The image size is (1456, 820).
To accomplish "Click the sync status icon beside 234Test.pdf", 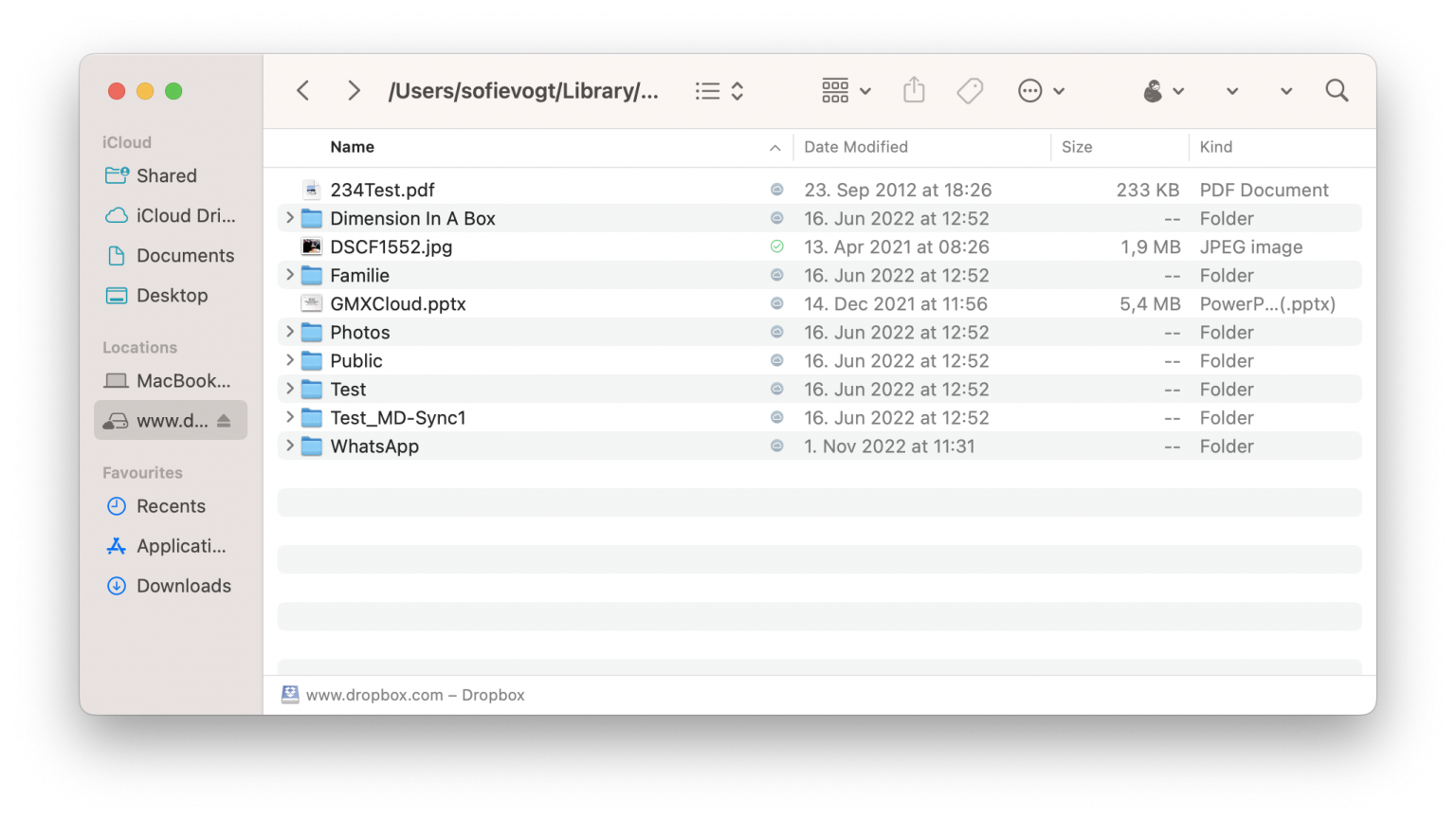I will pyautogui.click(x=776, y=190).
